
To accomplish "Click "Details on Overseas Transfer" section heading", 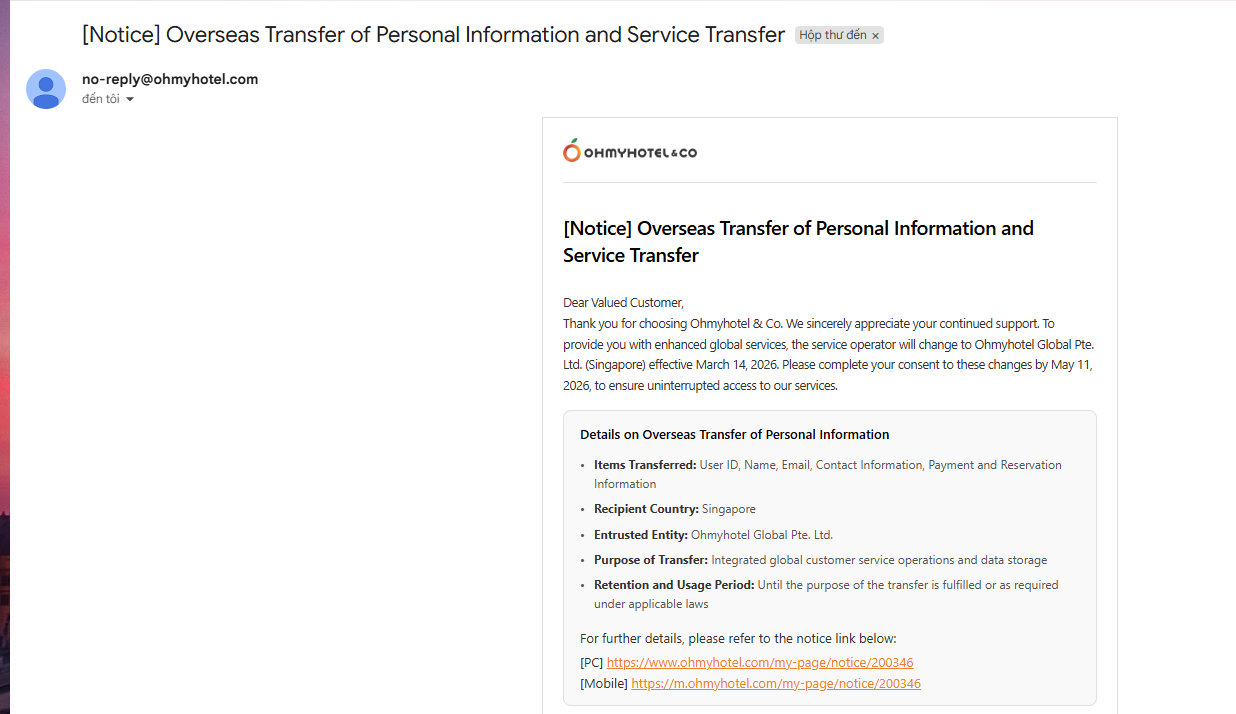I will click(734, 435).
